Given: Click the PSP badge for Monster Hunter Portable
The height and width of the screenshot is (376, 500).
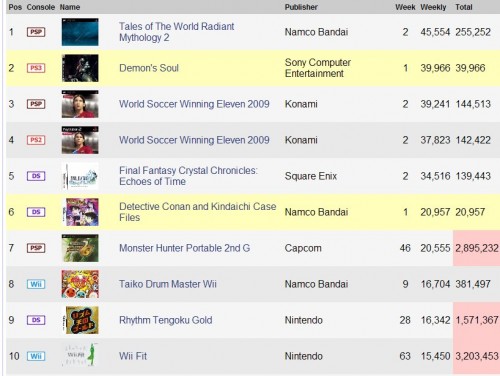Looking at the screenshot, I should (36, 248).
